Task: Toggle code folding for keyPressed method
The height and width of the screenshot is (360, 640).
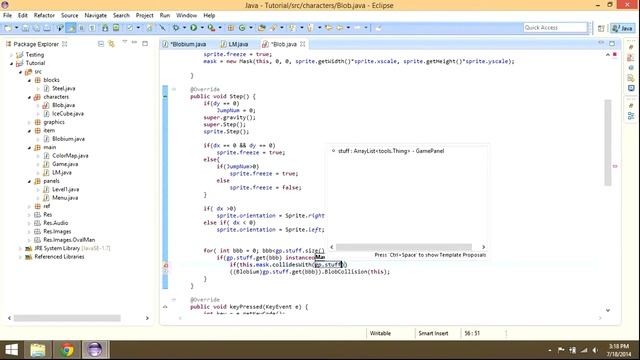Action: click(174, 300)
